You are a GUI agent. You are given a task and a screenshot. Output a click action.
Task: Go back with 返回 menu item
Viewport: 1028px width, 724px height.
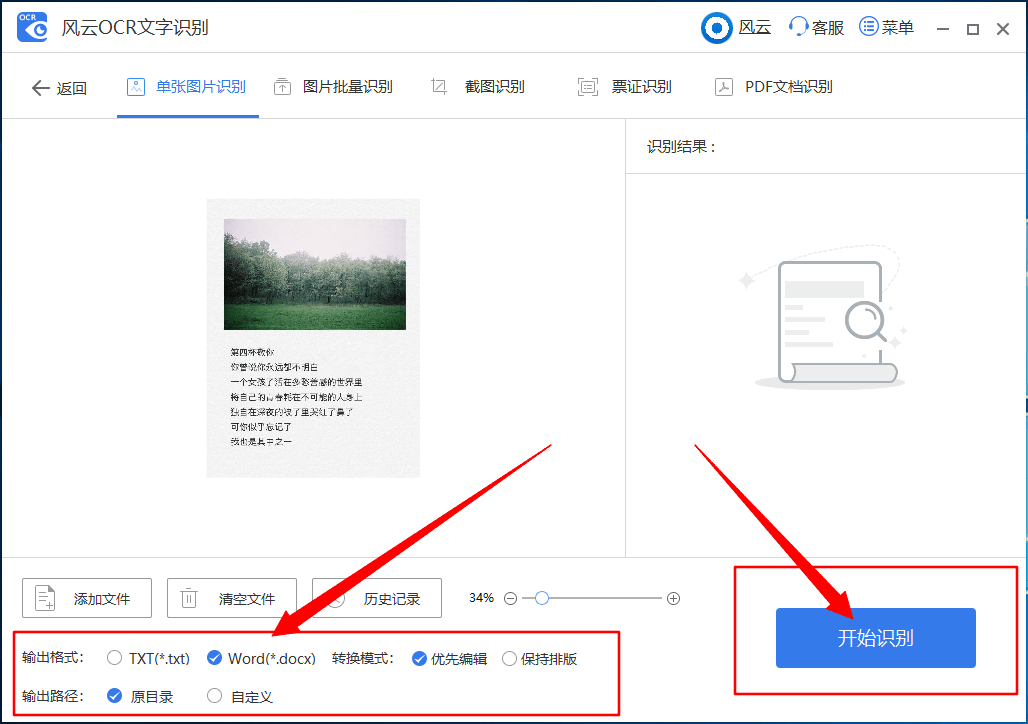coord(58,86)
